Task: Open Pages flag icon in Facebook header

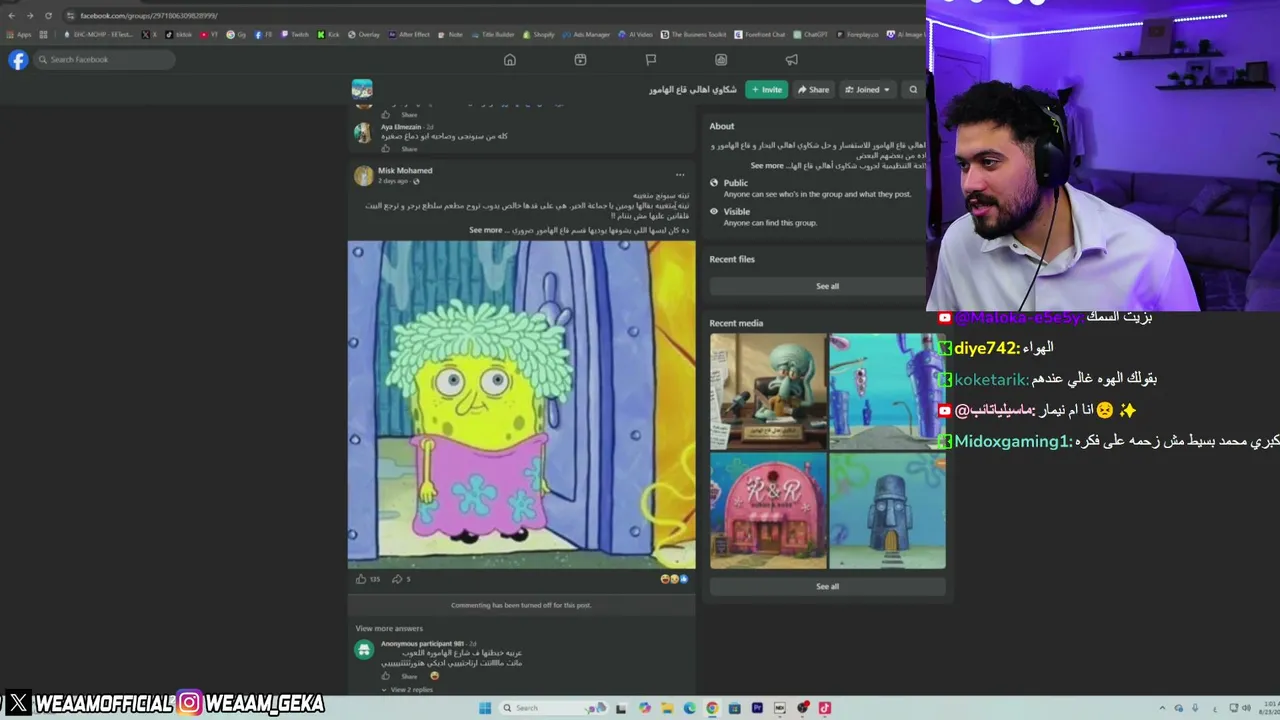Action: pyautogui.click(x=651, y=60)
